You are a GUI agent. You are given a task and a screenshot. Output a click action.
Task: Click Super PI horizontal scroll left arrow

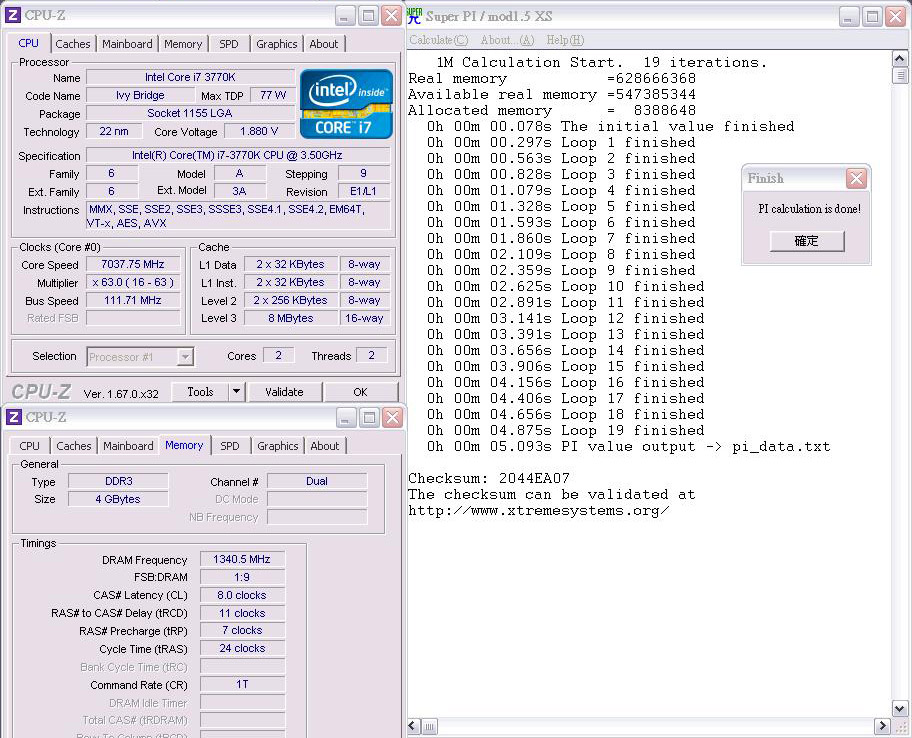414,726
